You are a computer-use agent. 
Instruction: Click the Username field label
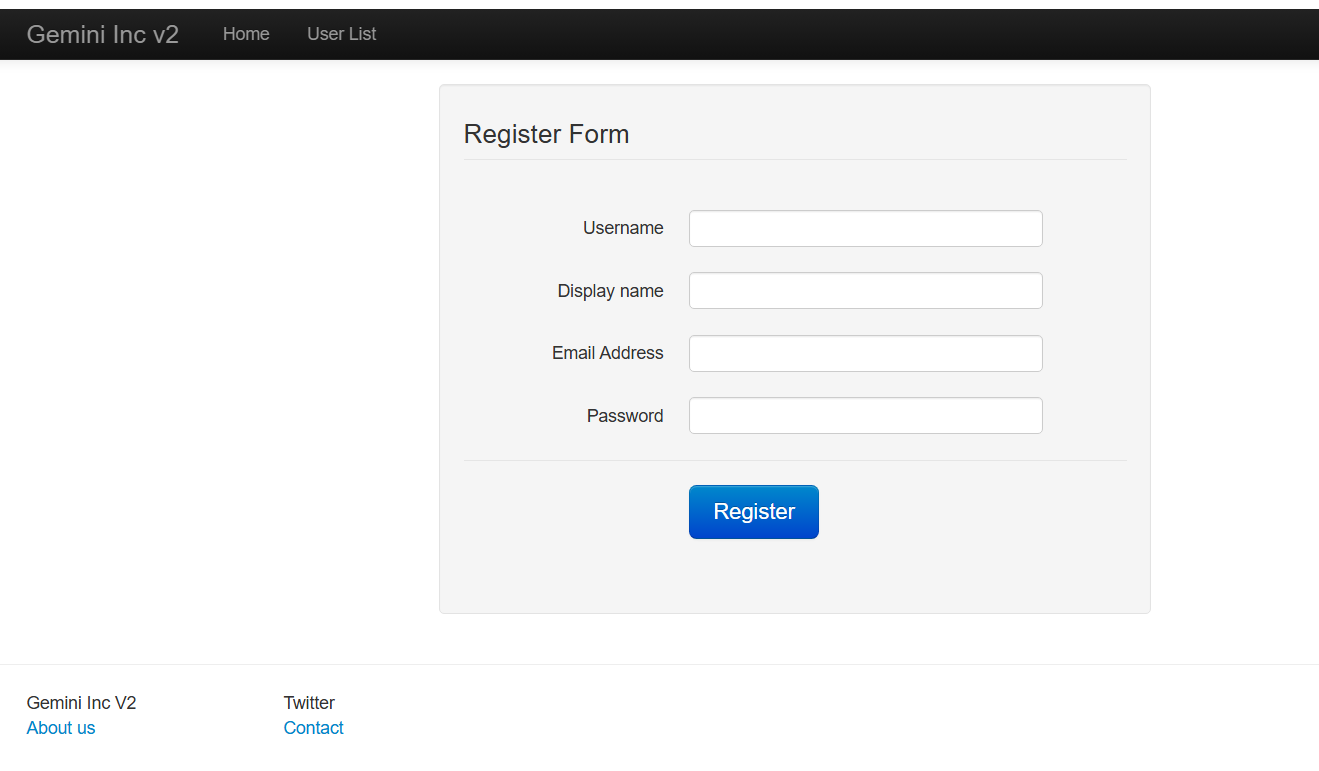[623, 228]
